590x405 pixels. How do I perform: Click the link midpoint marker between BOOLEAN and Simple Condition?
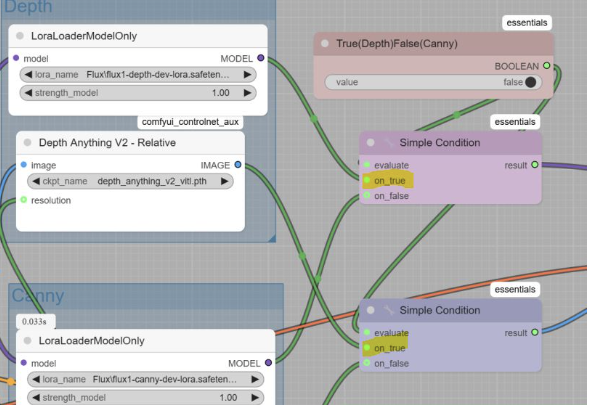pyautogui.click(x=456, y=115)
